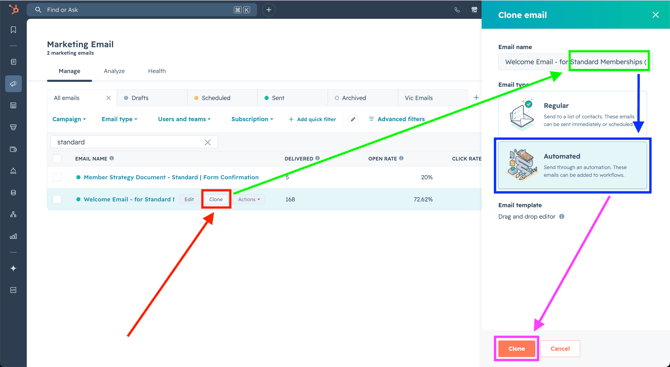670x367 pixels.
Task: Click the pencil edit filters icon
Action: tap(353, 119)
